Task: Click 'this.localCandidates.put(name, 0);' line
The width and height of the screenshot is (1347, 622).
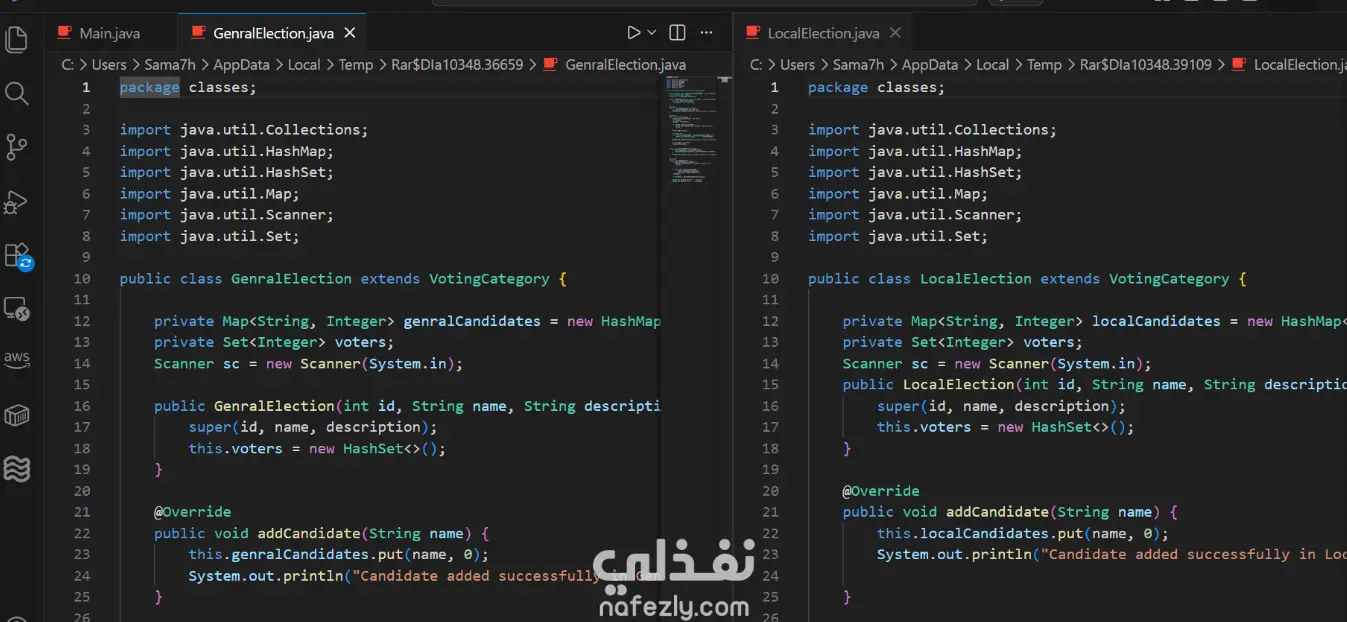Action: pyautogui.click(x=1023, y=533)
